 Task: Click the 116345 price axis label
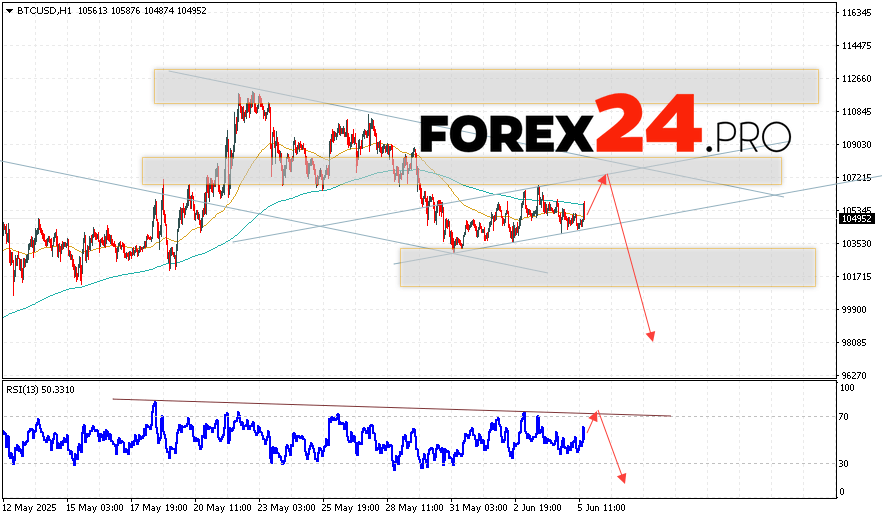click(857, 13)
